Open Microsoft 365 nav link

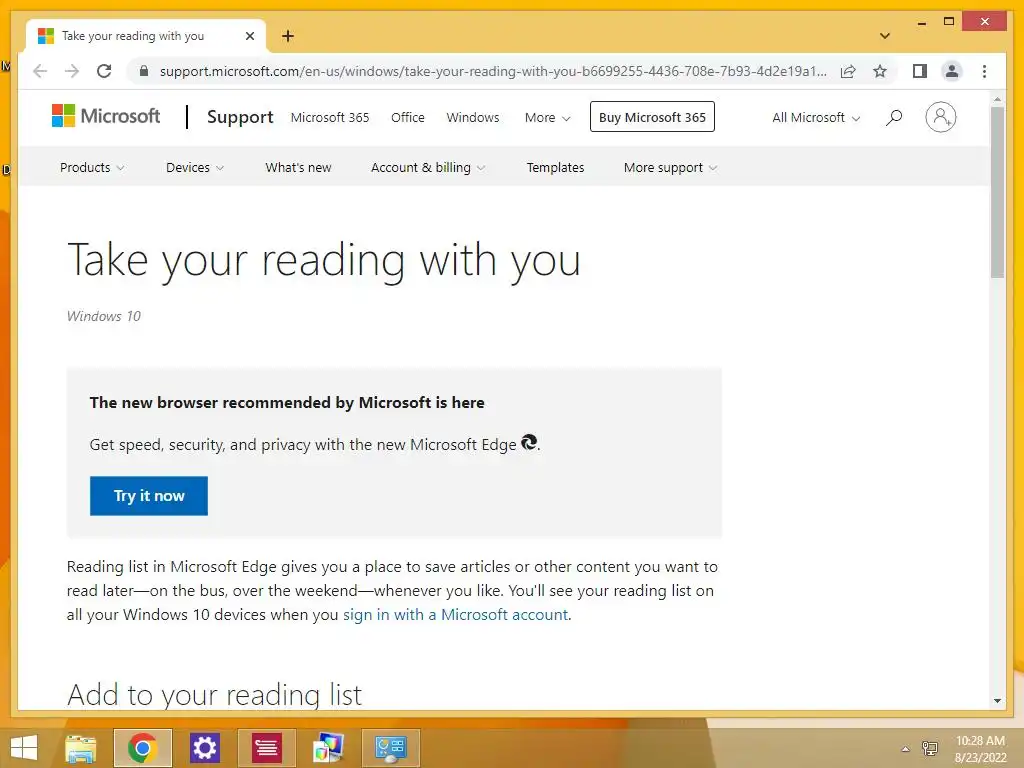330,118
